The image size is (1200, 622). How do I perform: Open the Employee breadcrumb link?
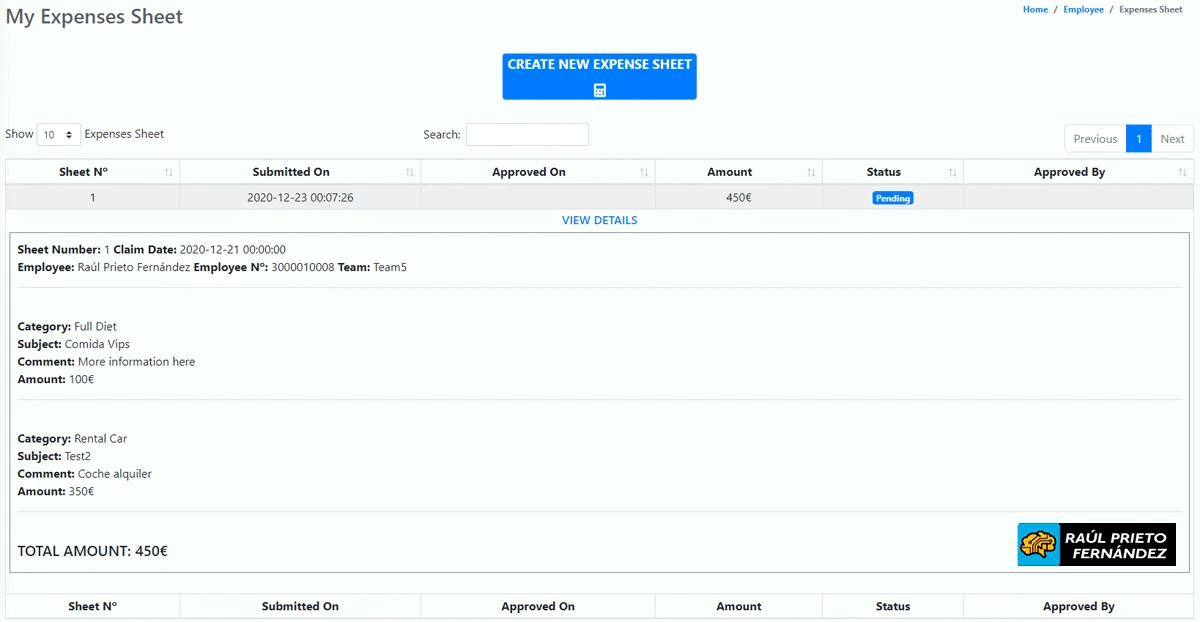[x=1083, y=10]
